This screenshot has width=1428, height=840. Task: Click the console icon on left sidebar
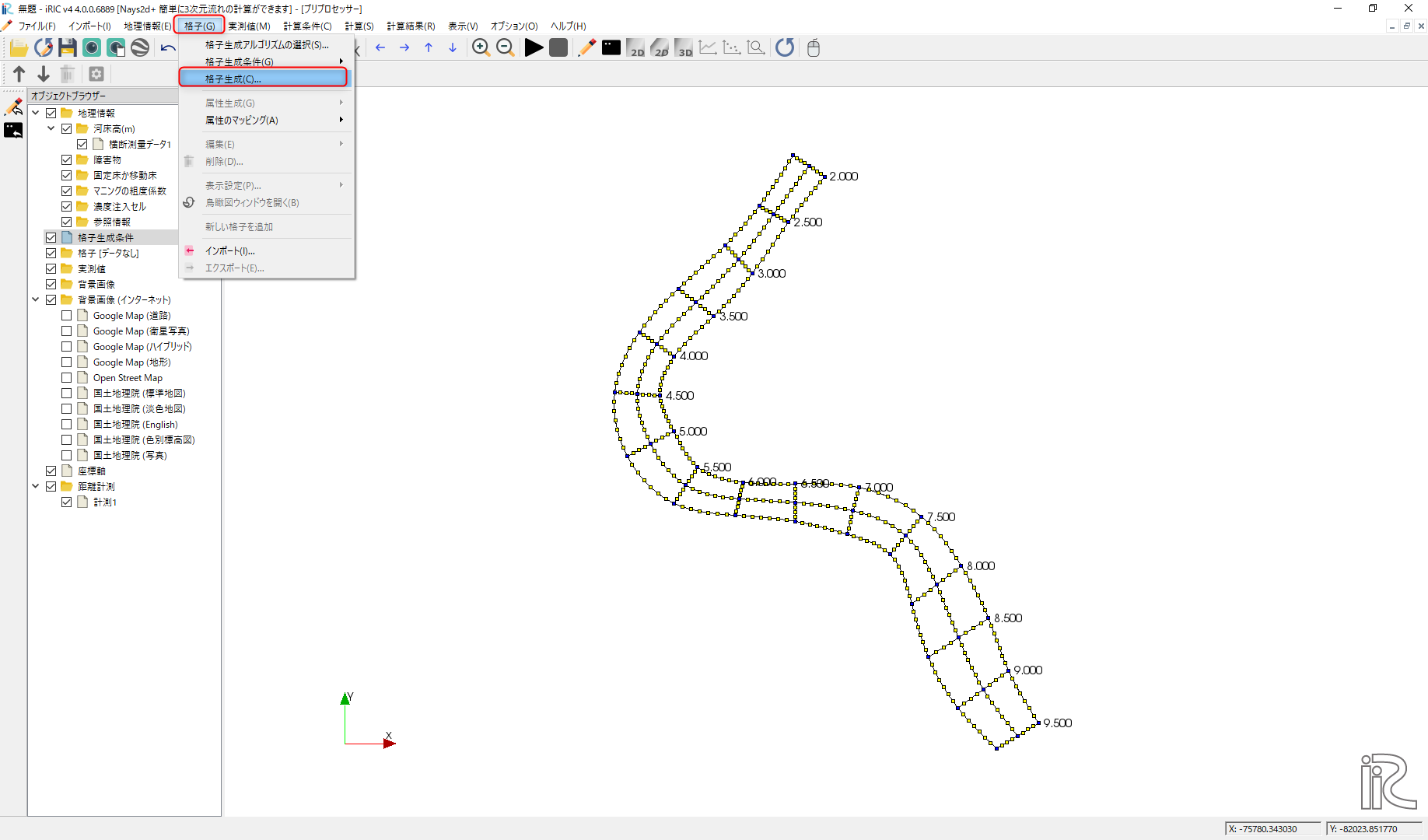pos(13,131)
